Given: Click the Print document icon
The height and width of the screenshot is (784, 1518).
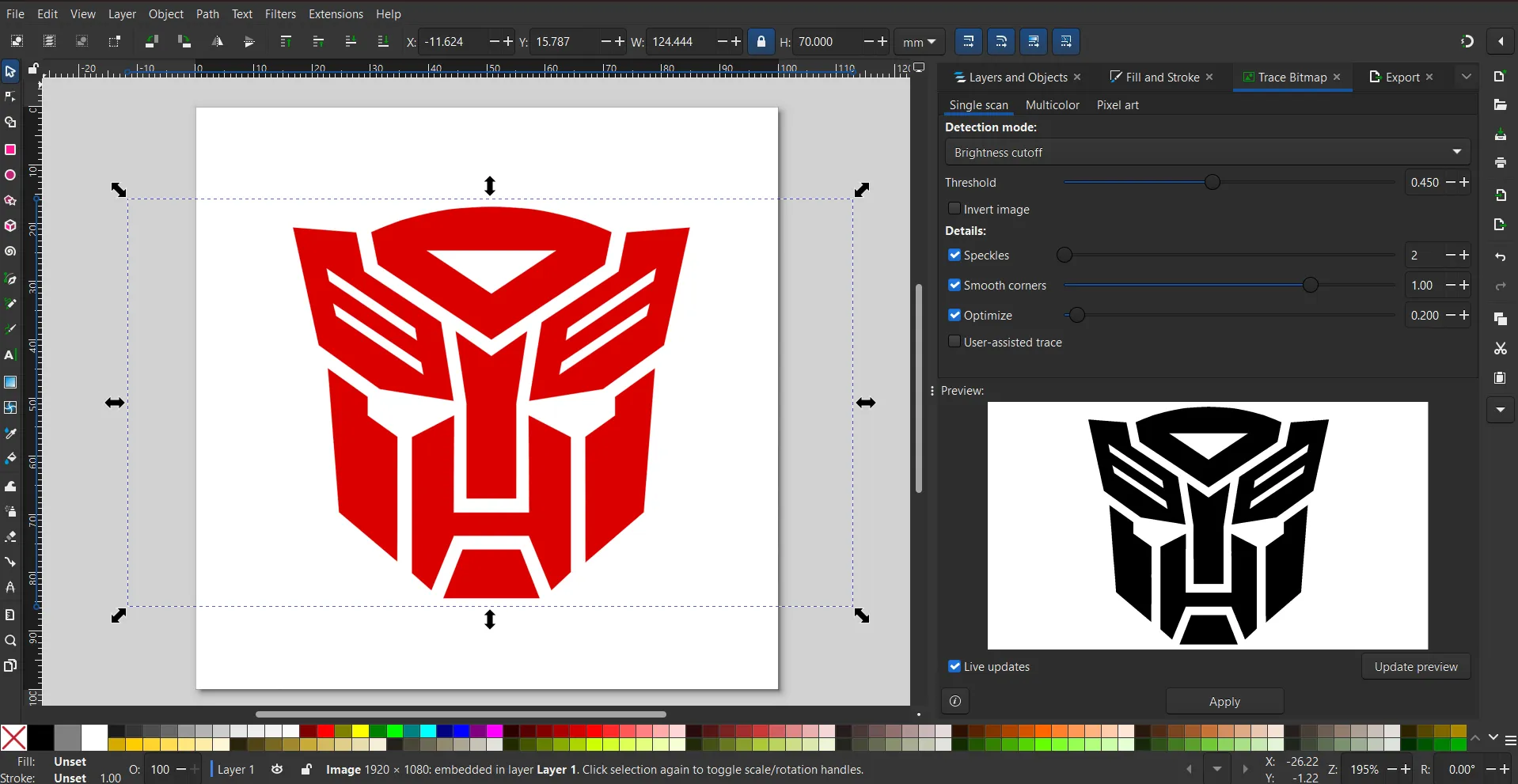Looking at the screenshot, I should tap(1500, 163).
